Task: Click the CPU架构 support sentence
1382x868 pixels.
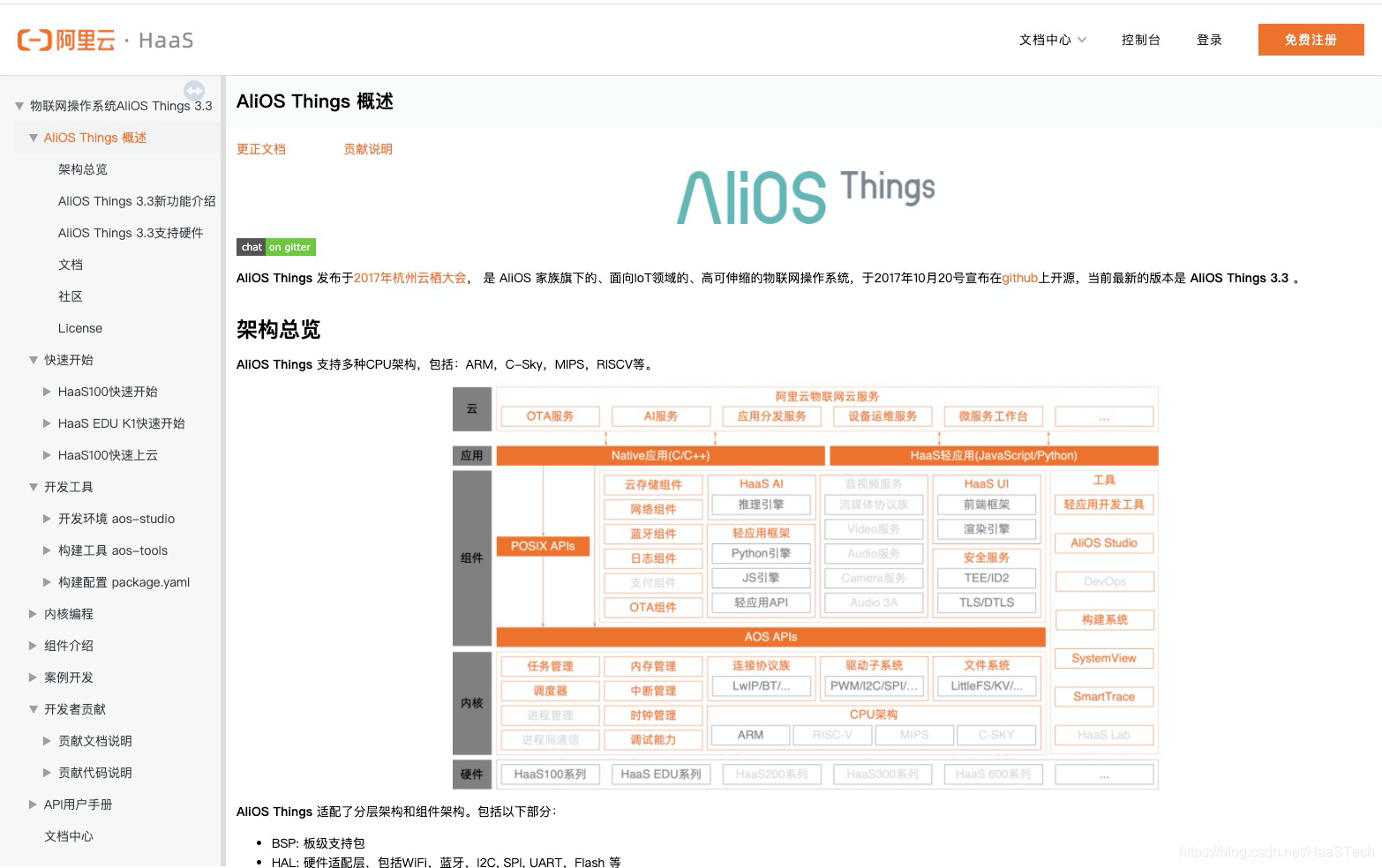Action: (x=447, y=364)
